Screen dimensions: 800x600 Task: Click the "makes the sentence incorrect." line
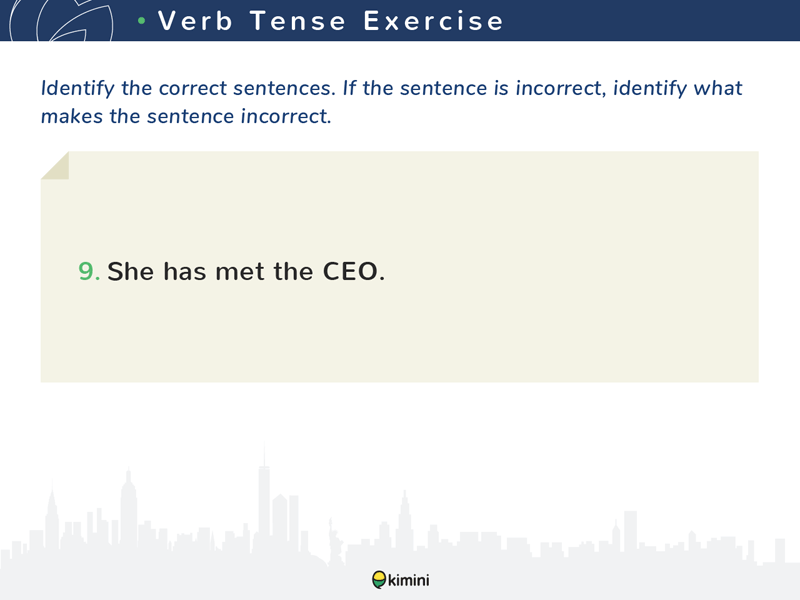coord(186,116)
